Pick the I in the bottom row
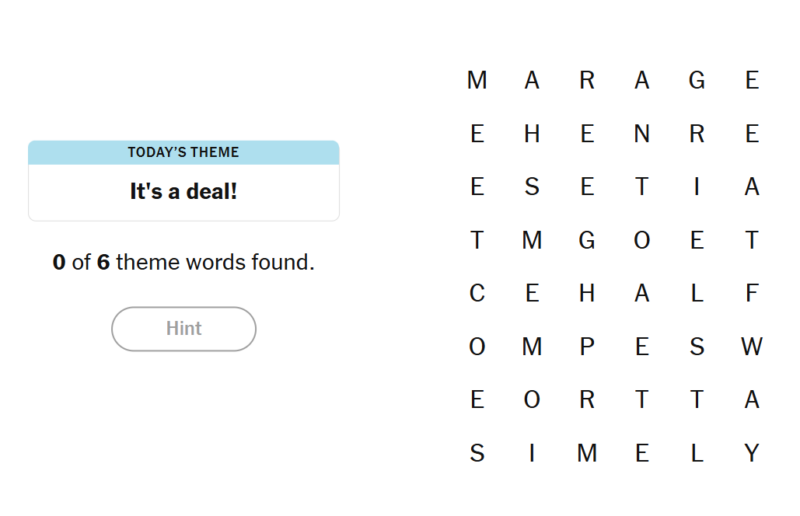800x516 pixels. [532, 453]
